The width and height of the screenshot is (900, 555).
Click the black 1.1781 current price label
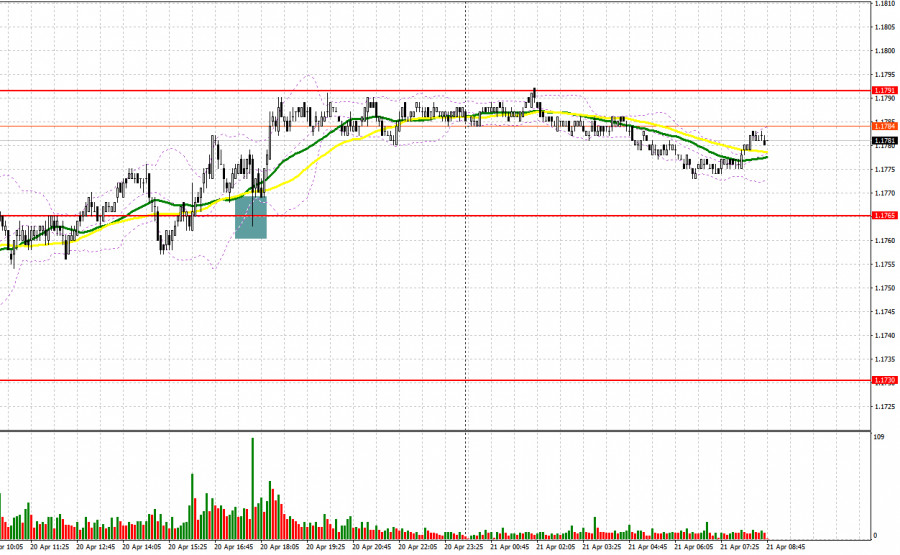885,141
